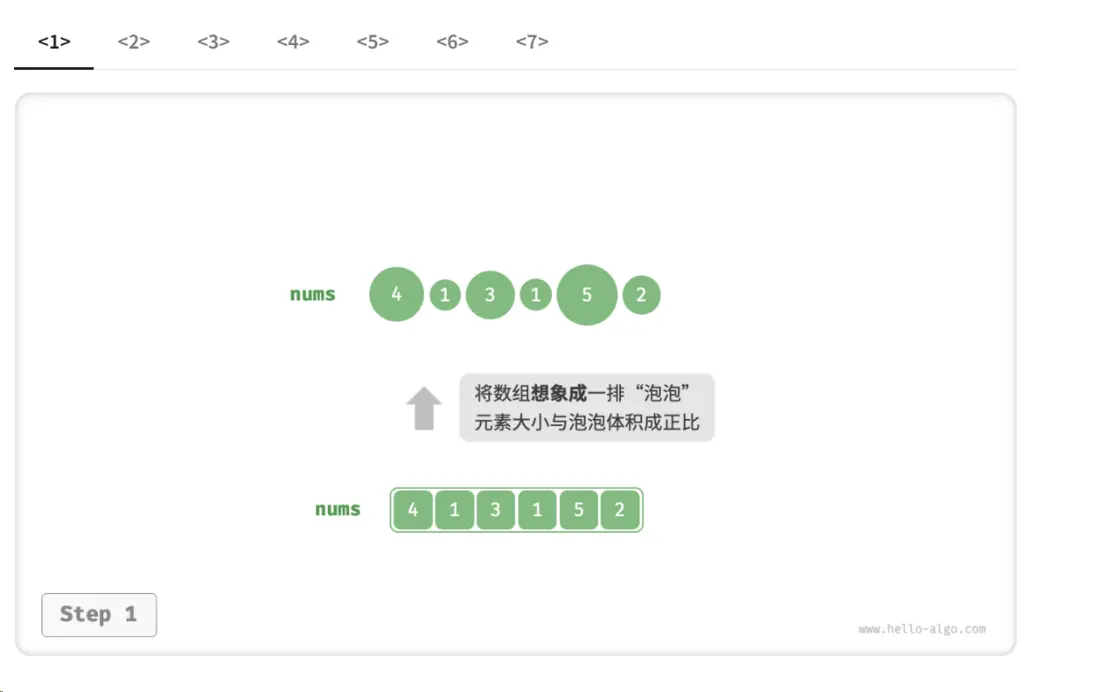Click the Step 1 button

tap(99, 615)
